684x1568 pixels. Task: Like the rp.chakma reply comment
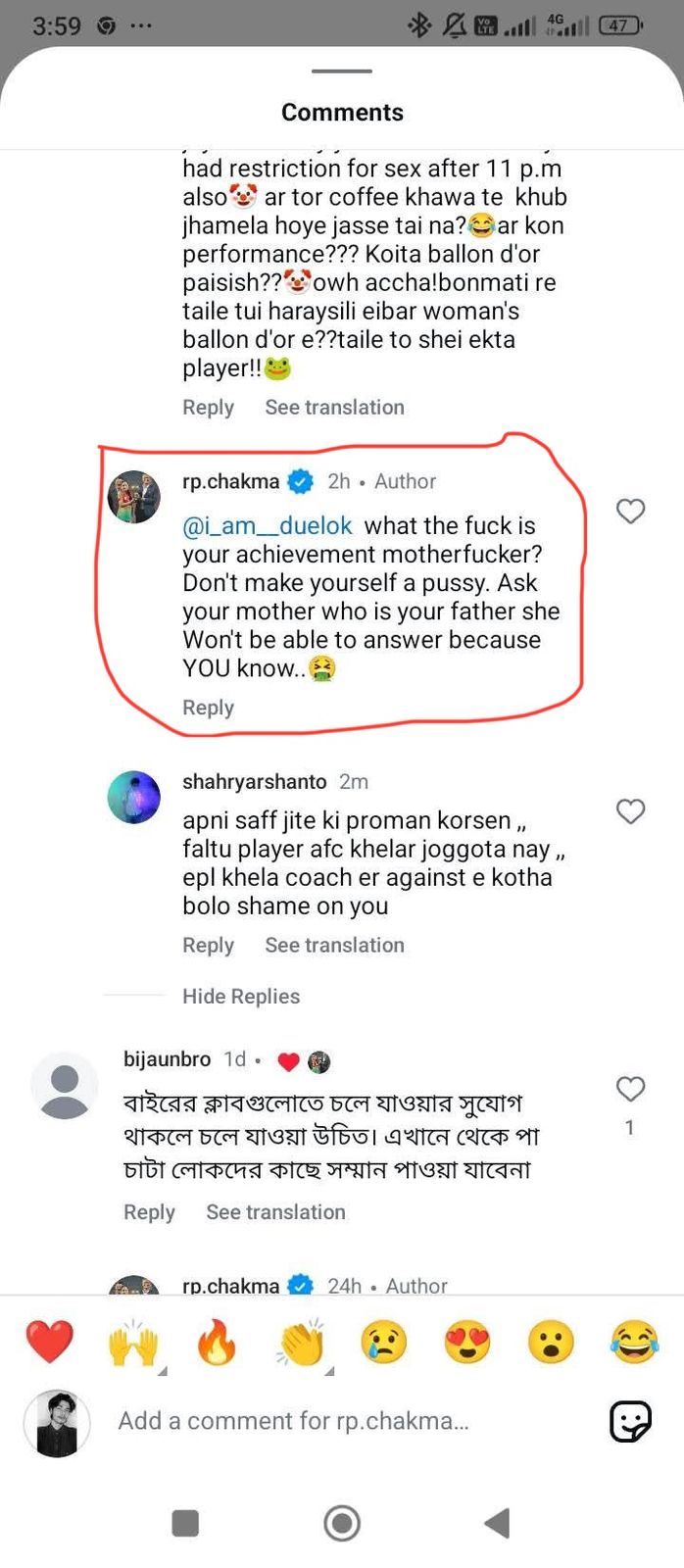pos(630,511)
